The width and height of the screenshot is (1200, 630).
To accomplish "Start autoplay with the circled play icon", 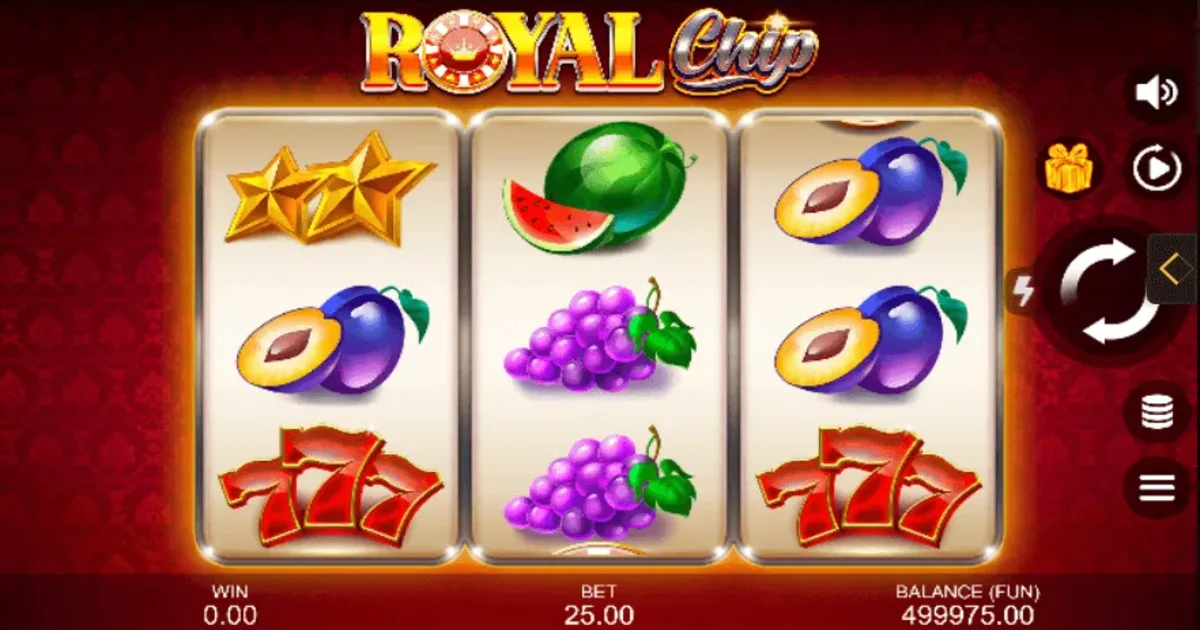I will tap(1157, 168).
